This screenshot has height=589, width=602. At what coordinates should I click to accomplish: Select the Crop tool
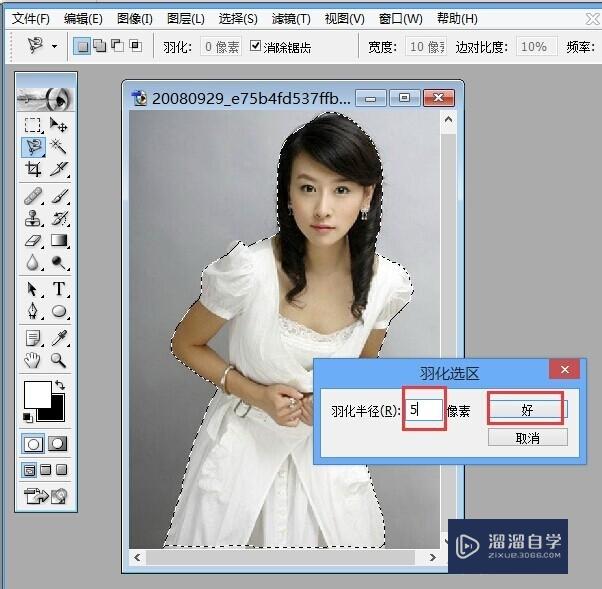click(x=33, y=169)
